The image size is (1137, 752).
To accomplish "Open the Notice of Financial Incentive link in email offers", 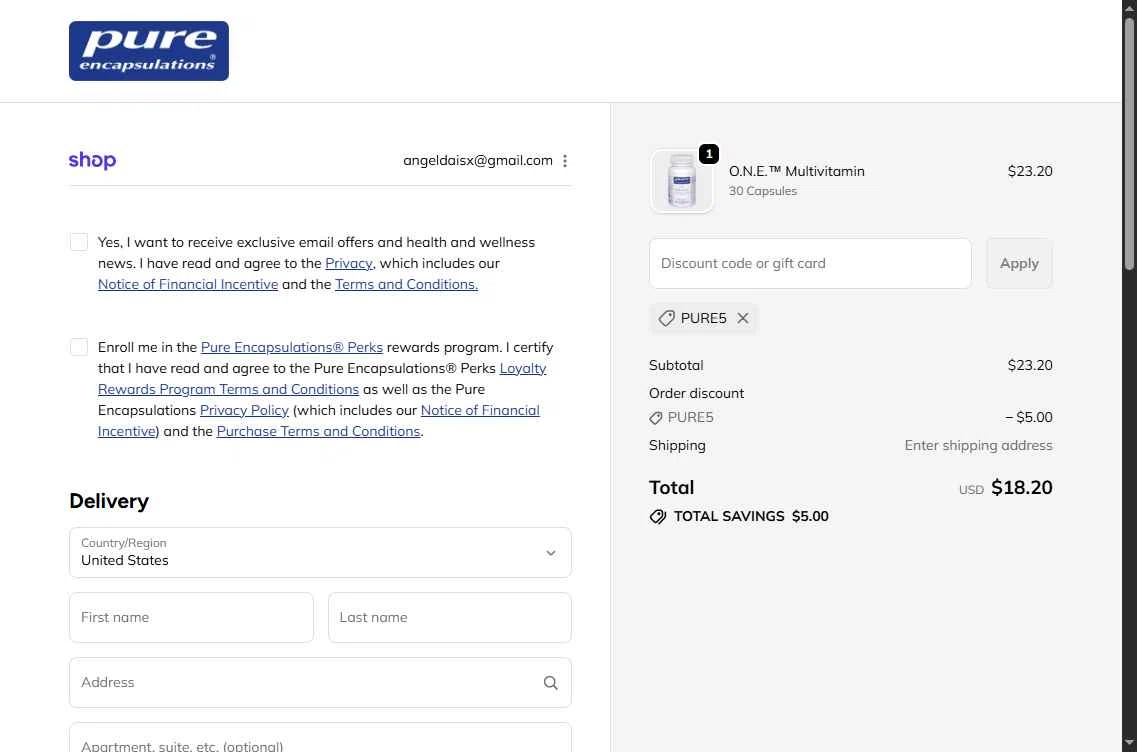I will point(188,284).
